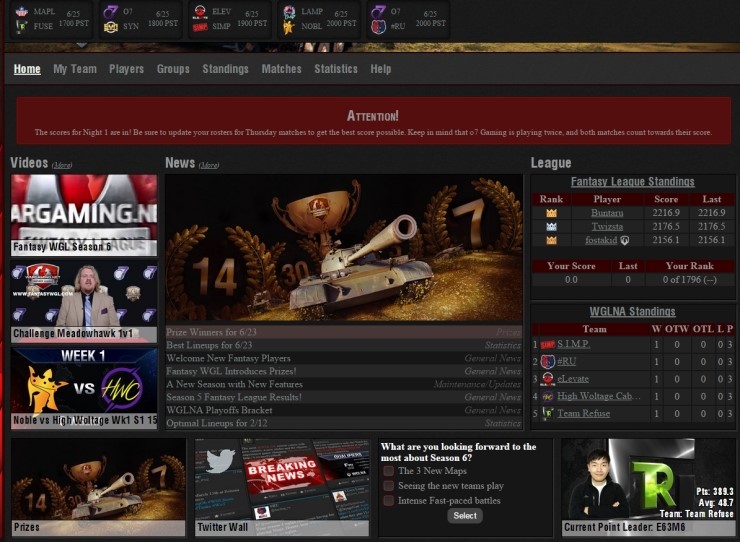This screenshot has width=740, height=542.
Task: Choose 'Seeing the new teams play' poll option
Action: [389, 486]
